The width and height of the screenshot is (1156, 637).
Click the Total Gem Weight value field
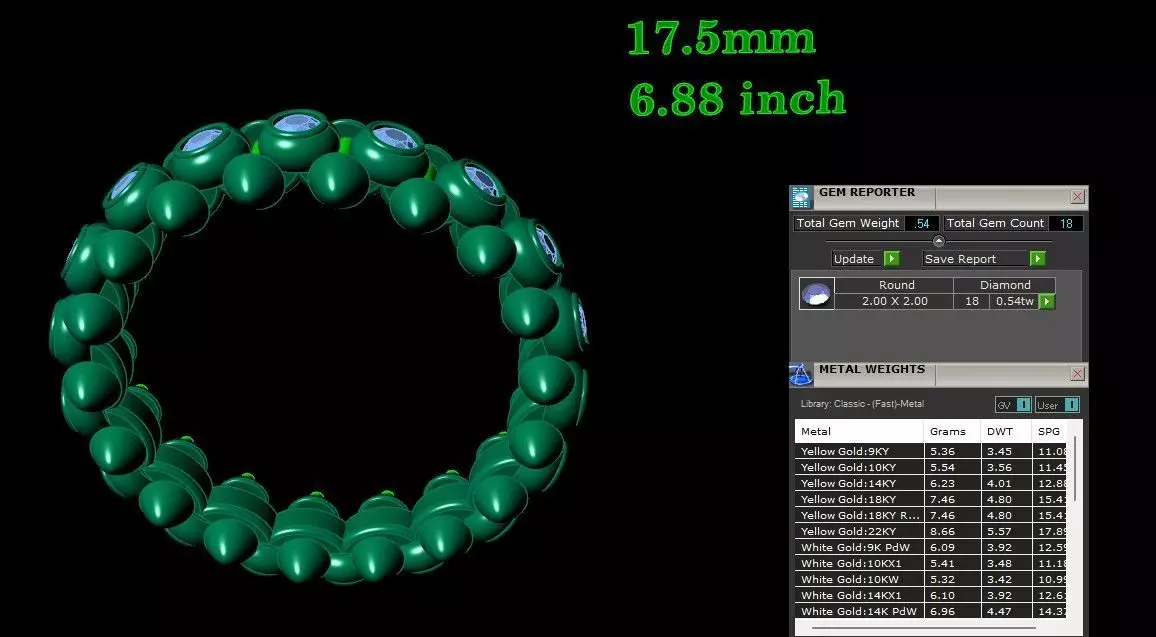point(922,223)
